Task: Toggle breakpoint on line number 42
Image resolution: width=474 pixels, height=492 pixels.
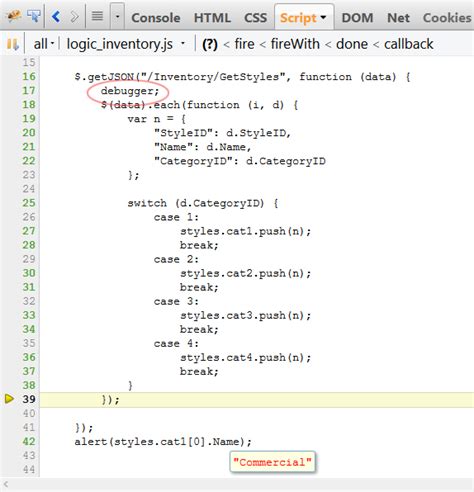Action: (x=29, y=441)
